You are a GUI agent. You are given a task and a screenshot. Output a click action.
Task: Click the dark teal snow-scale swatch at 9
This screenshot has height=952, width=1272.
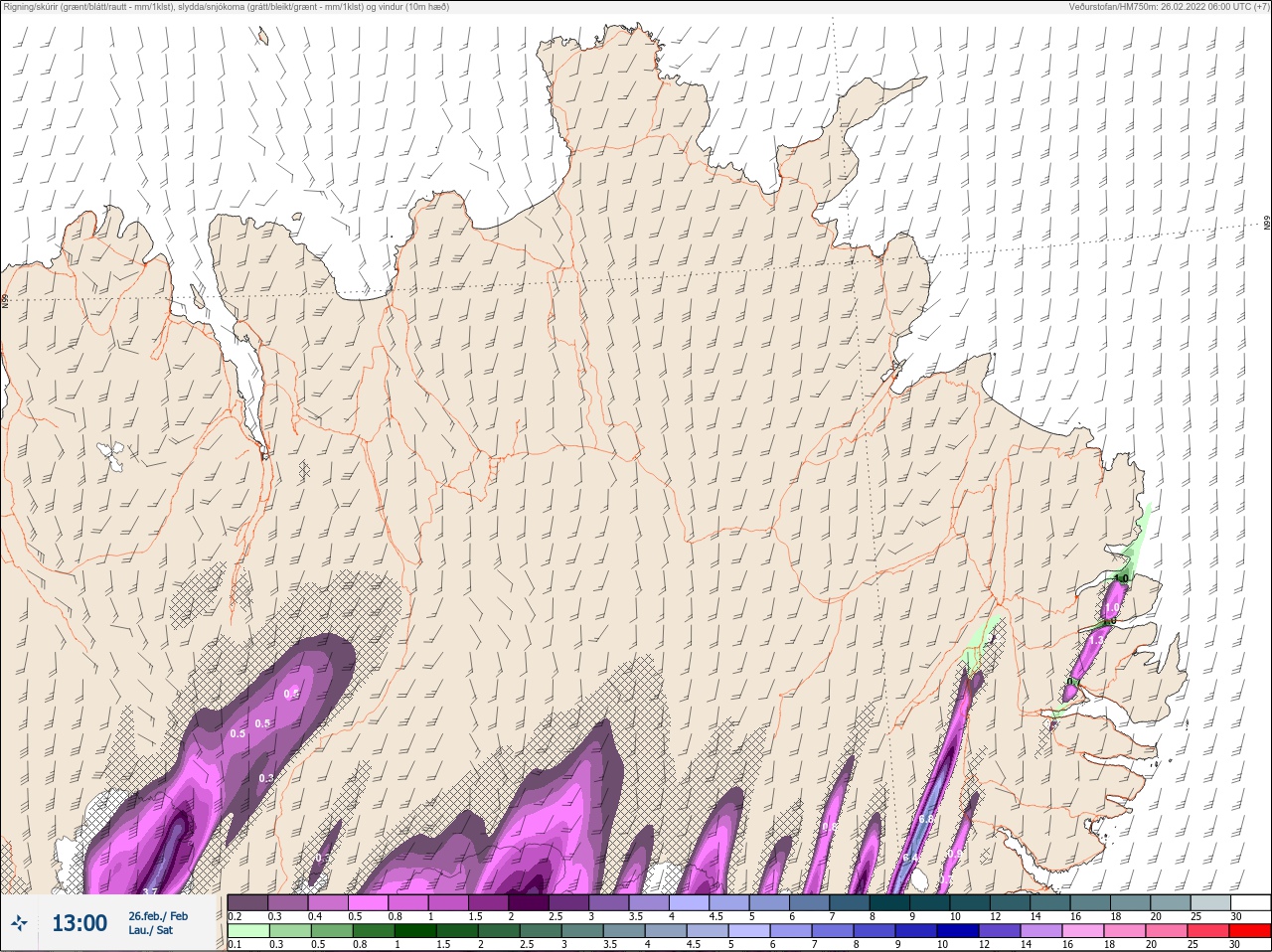pyautogui.click(x=930, y=902)
